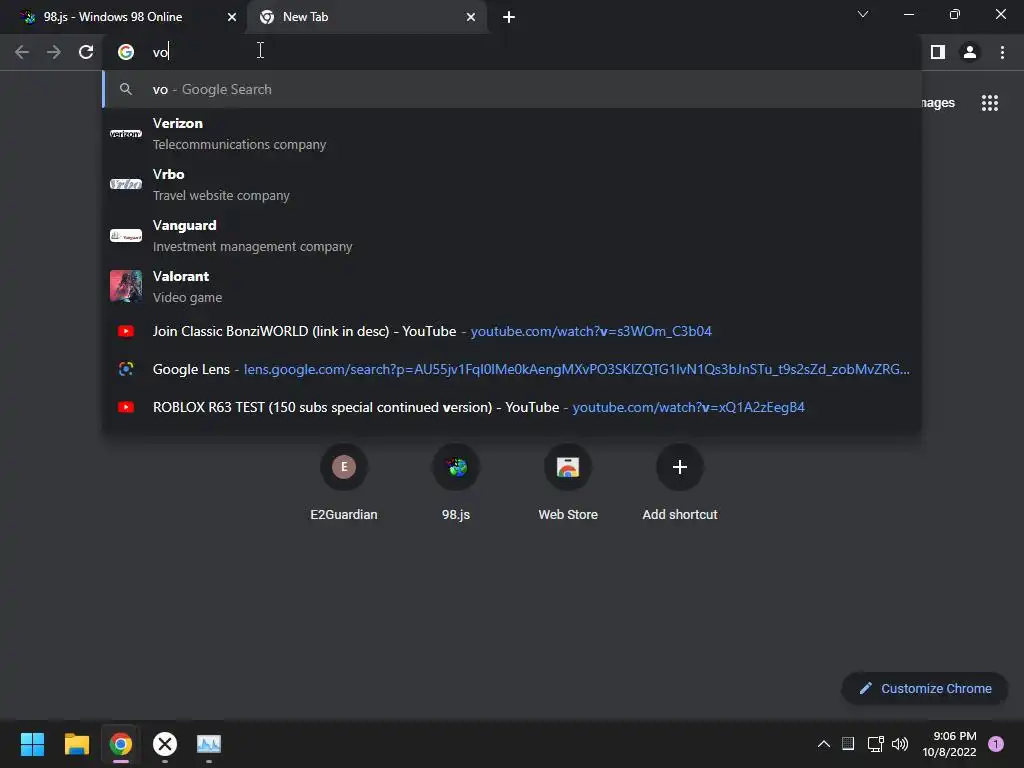Open the 98.js shortcut
1024x768 pixels.
click(456, 482)
